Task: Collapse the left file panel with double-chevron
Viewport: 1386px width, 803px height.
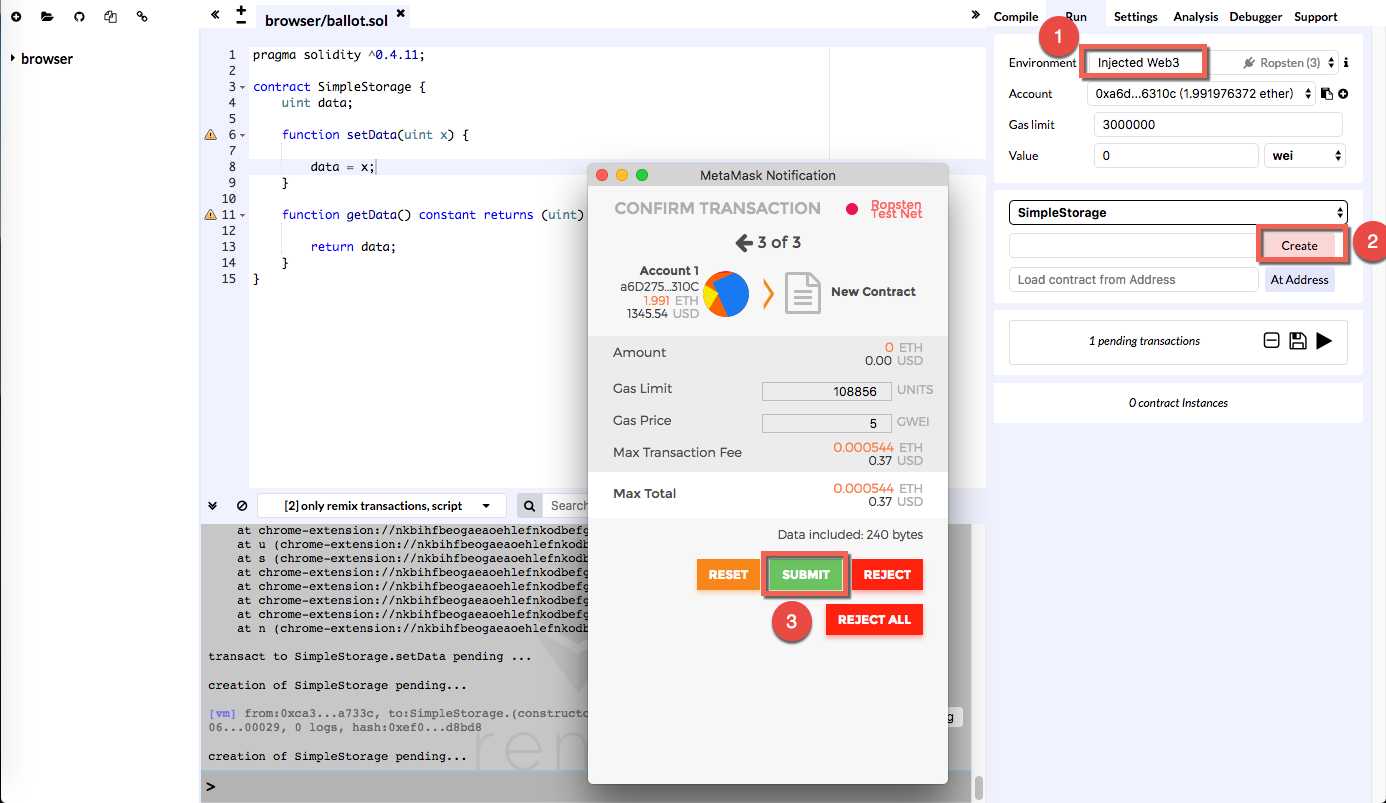Action: pyautogui.click(x=215, y=15)
